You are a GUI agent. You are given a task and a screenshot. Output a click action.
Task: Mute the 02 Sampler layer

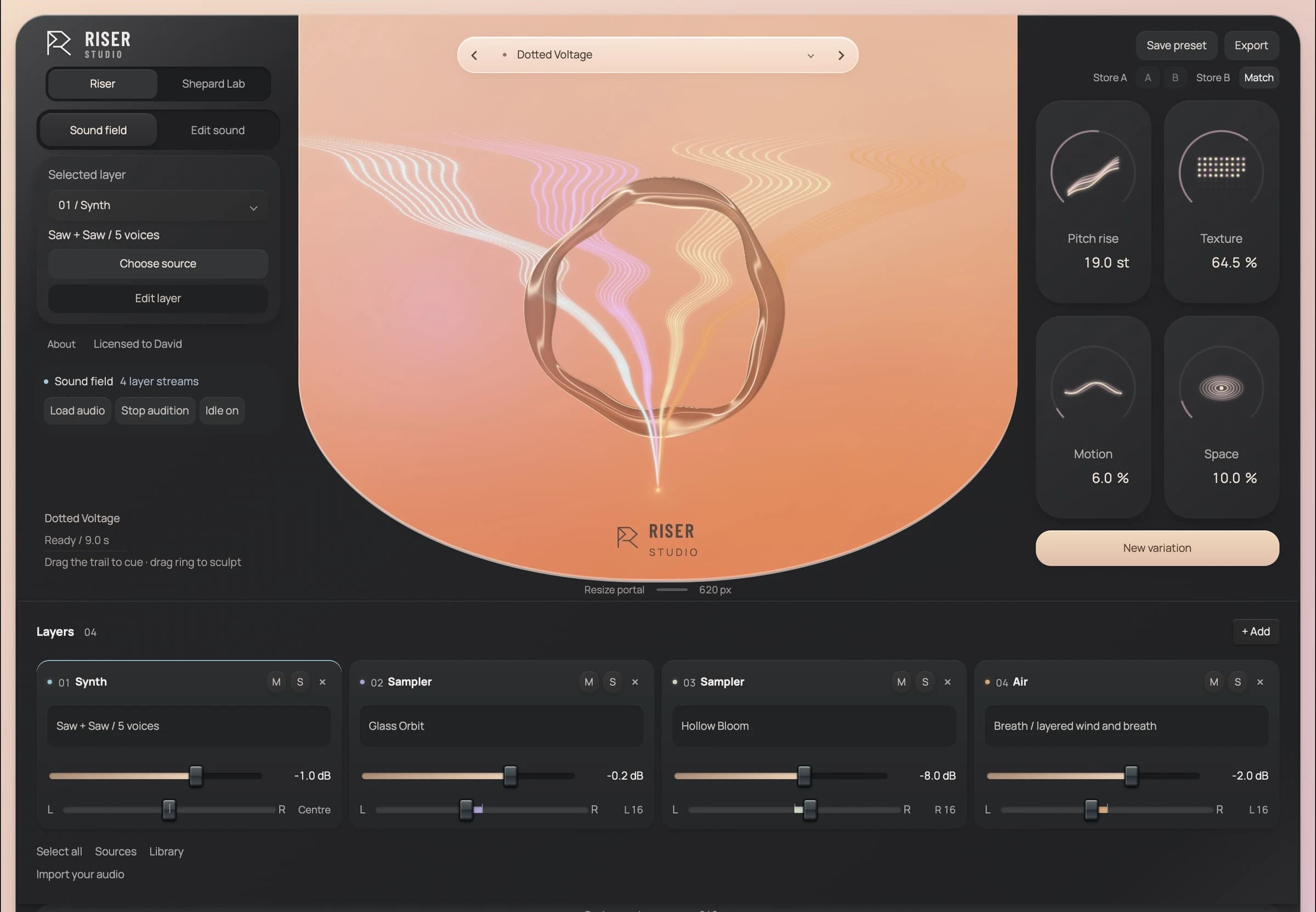point(589,682)
